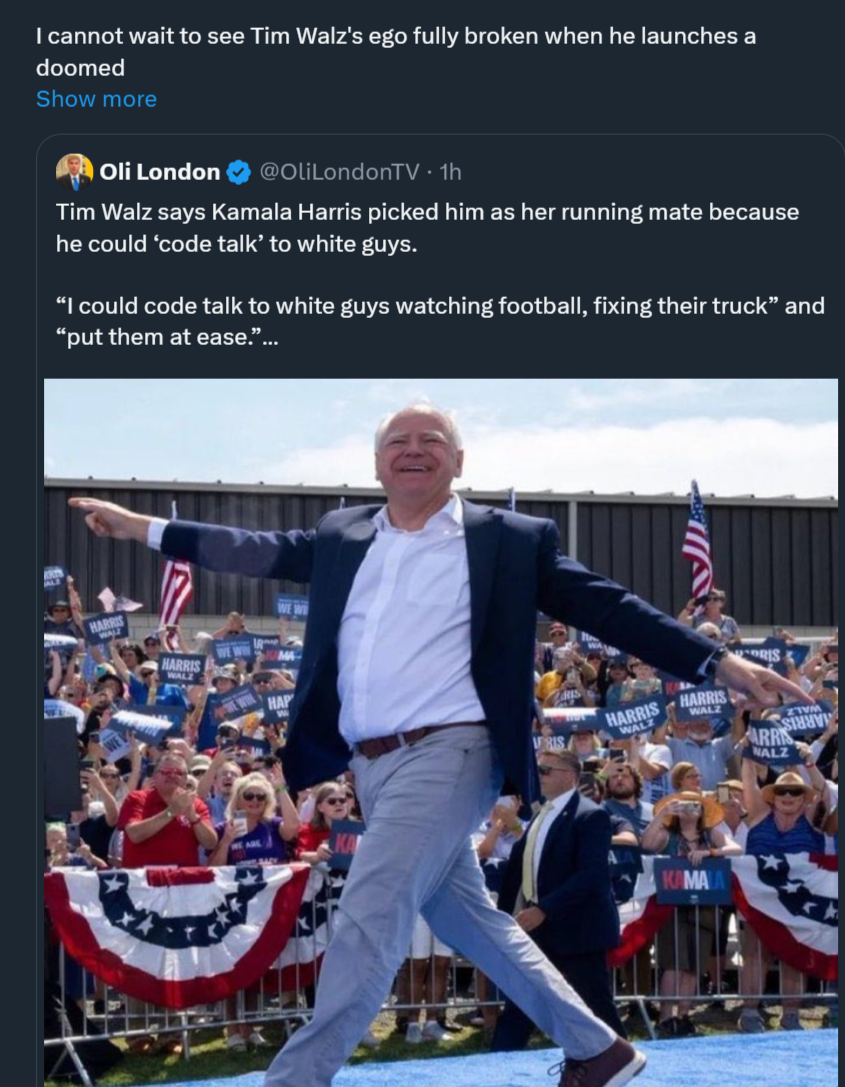
Task: Click the first paragraph of the quoted tweet about the running mate
Action: [427, 227]
